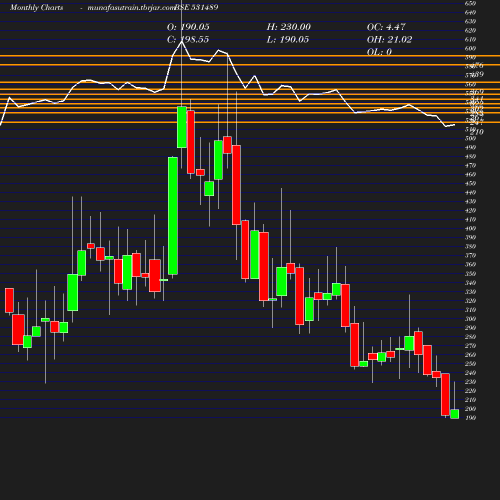Click the "BSE 531489" symbol label
This screenshot has height=500, width=500.
coord(196,7)
